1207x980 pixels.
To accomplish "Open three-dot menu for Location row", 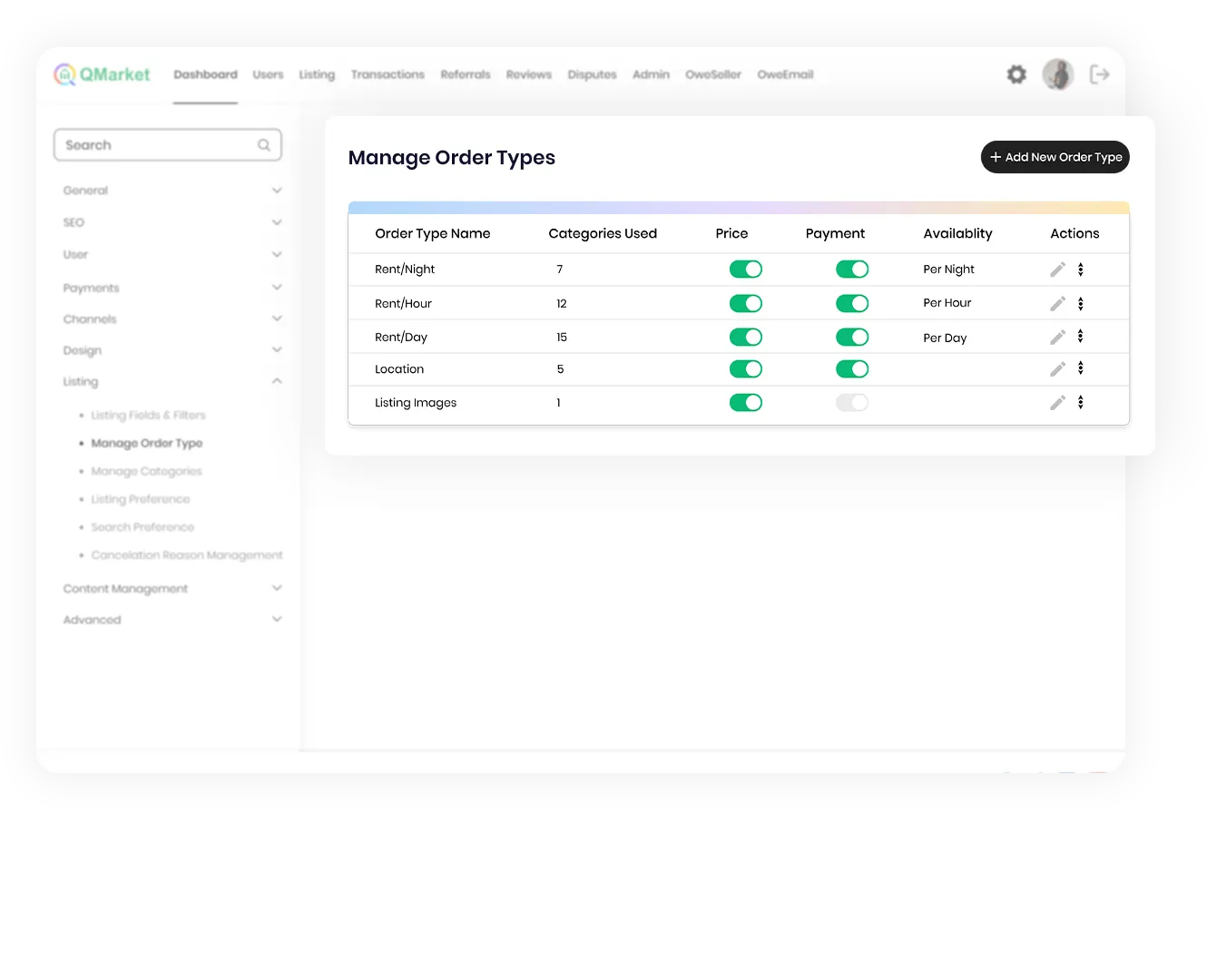I will tap(1080, 368).
